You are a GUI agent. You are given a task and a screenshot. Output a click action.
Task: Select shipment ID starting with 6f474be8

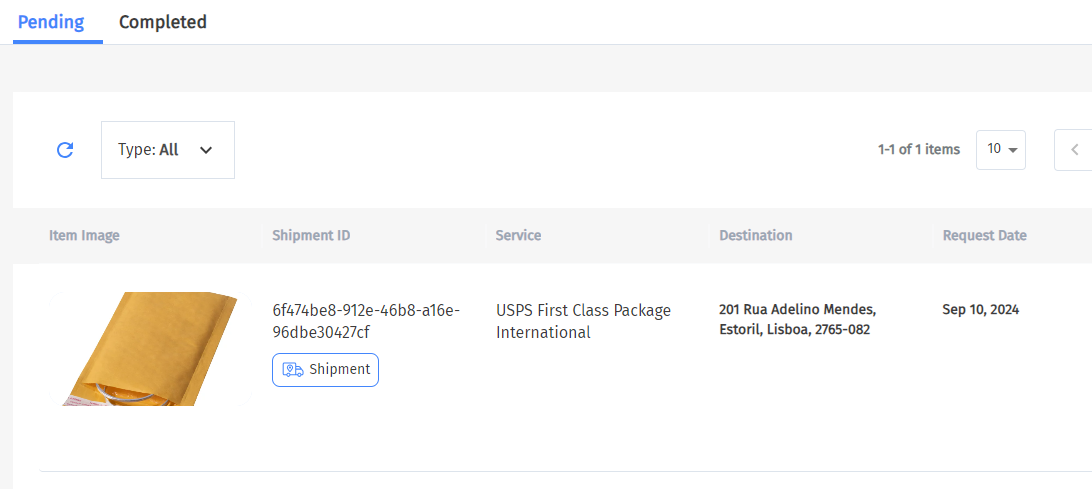[366, 321]
